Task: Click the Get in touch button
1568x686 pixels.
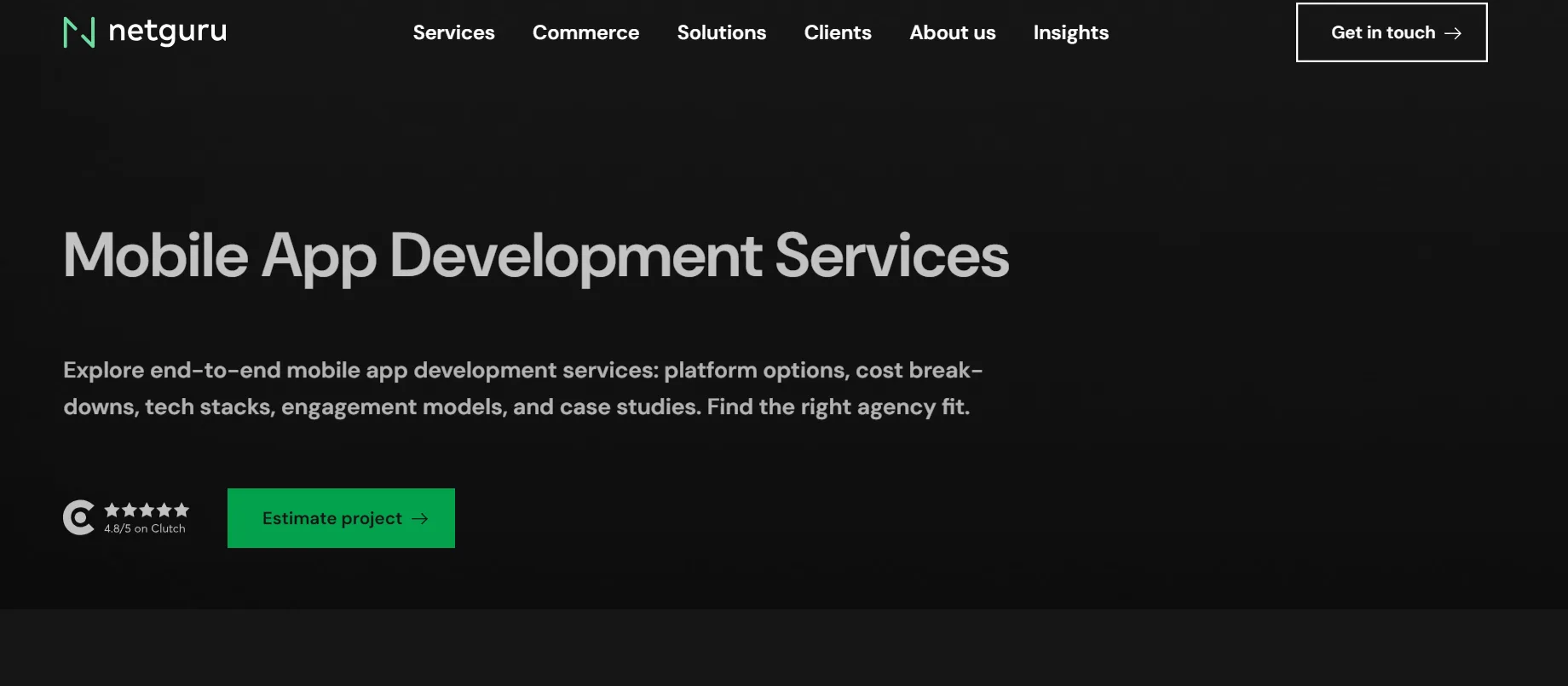Action: tap(1392, 32)
